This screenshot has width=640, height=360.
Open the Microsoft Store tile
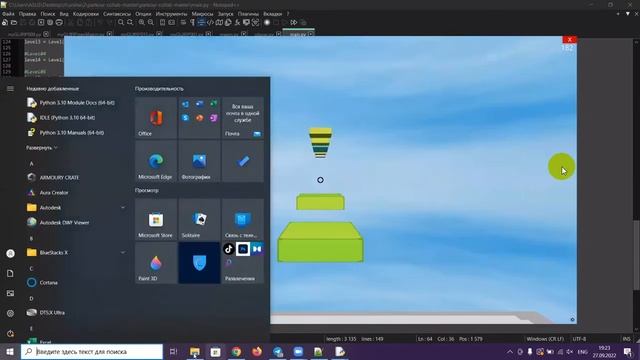[x=156, y=219]
